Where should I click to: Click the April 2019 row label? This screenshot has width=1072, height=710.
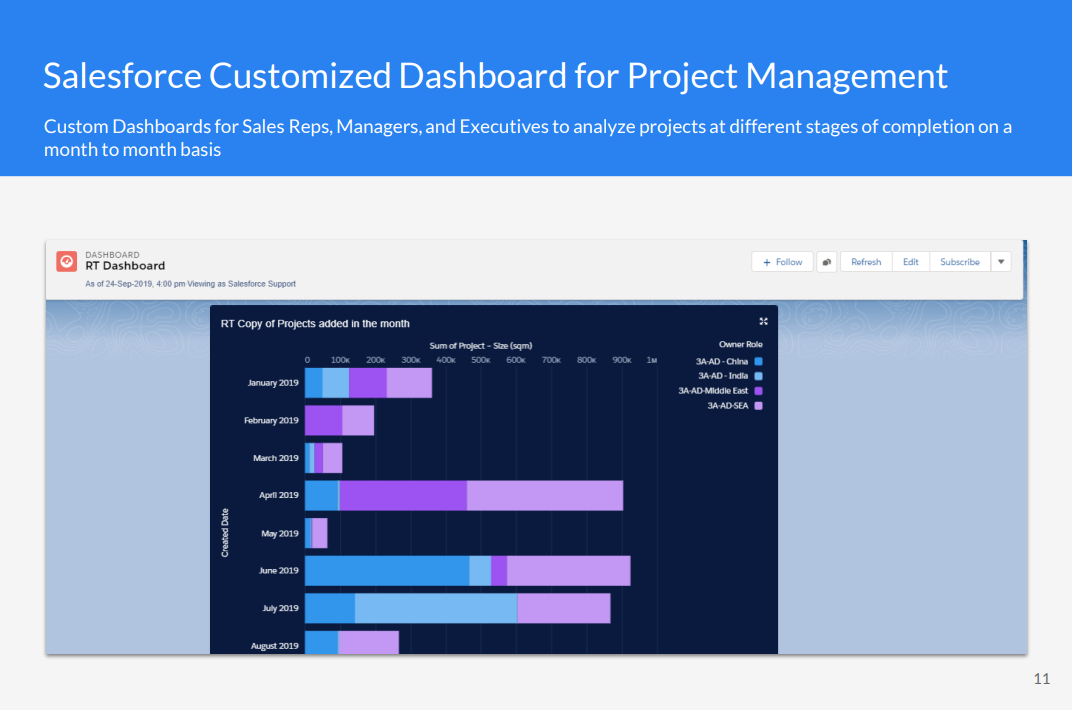[x=278, y=495]
